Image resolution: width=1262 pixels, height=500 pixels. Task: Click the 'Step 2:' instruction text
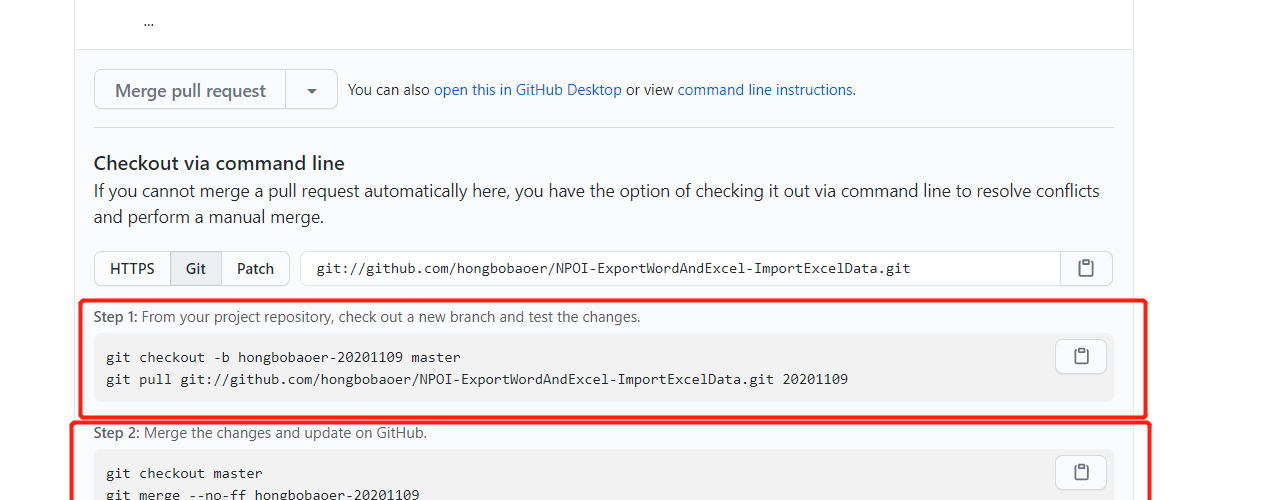(x=260, y=433)
